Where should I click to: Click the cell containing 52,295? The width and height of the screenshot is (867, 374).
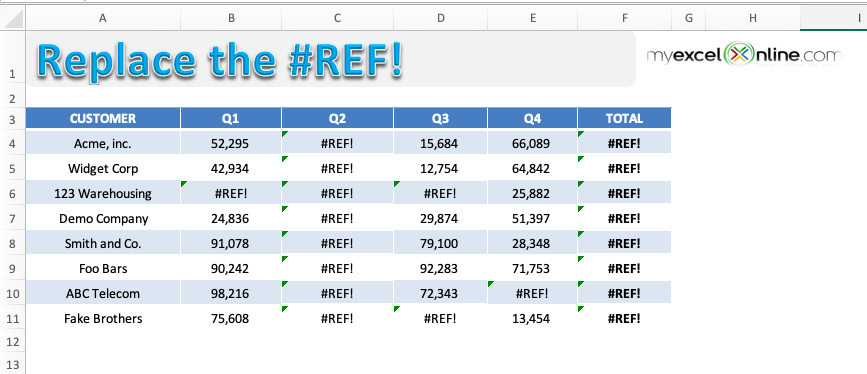pos(231,143)
